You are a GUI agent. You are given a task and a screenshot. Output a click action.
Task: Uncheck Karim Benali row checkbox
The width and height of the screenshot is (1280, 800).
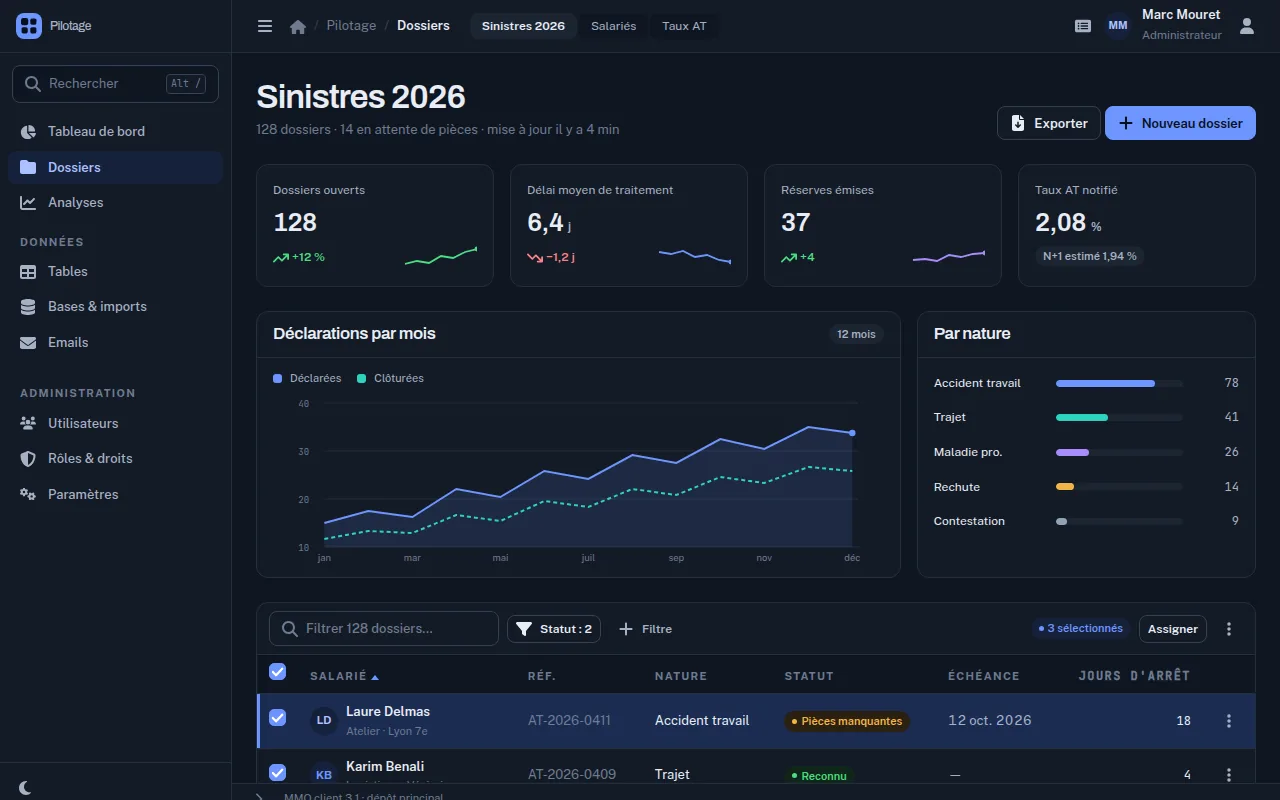[x=278, y=772]
